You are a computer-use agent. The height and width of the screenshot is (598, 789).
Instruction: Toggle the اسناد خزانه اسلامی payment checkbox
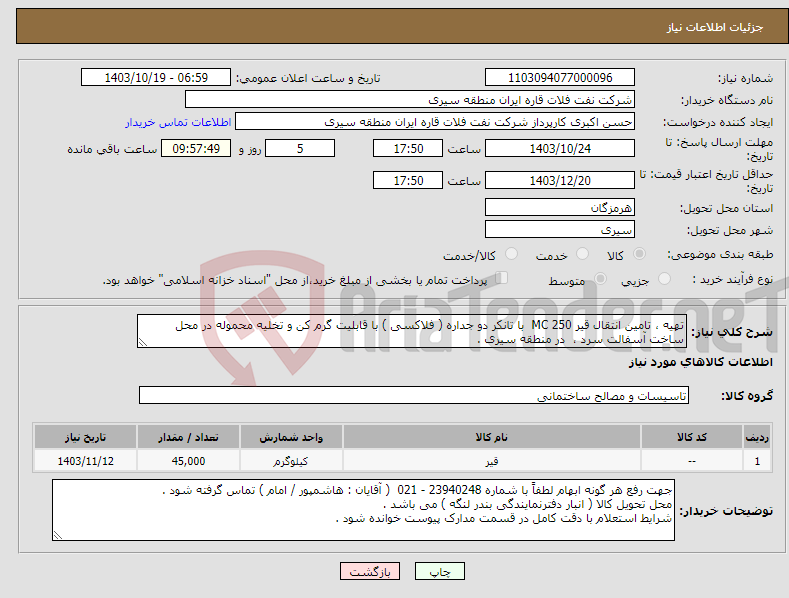[x=502, y=277]
